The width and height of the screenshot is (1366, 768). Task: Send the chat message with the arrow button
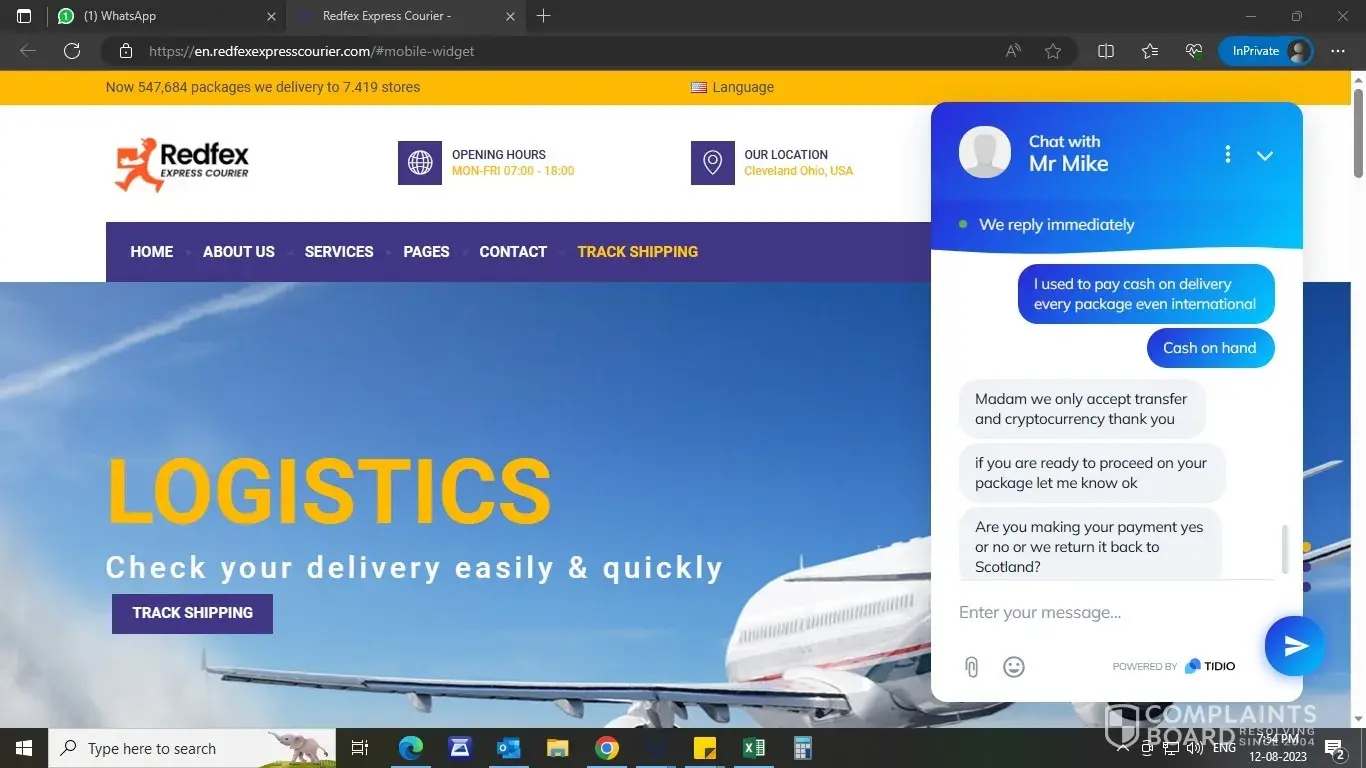pos(1295,646)
